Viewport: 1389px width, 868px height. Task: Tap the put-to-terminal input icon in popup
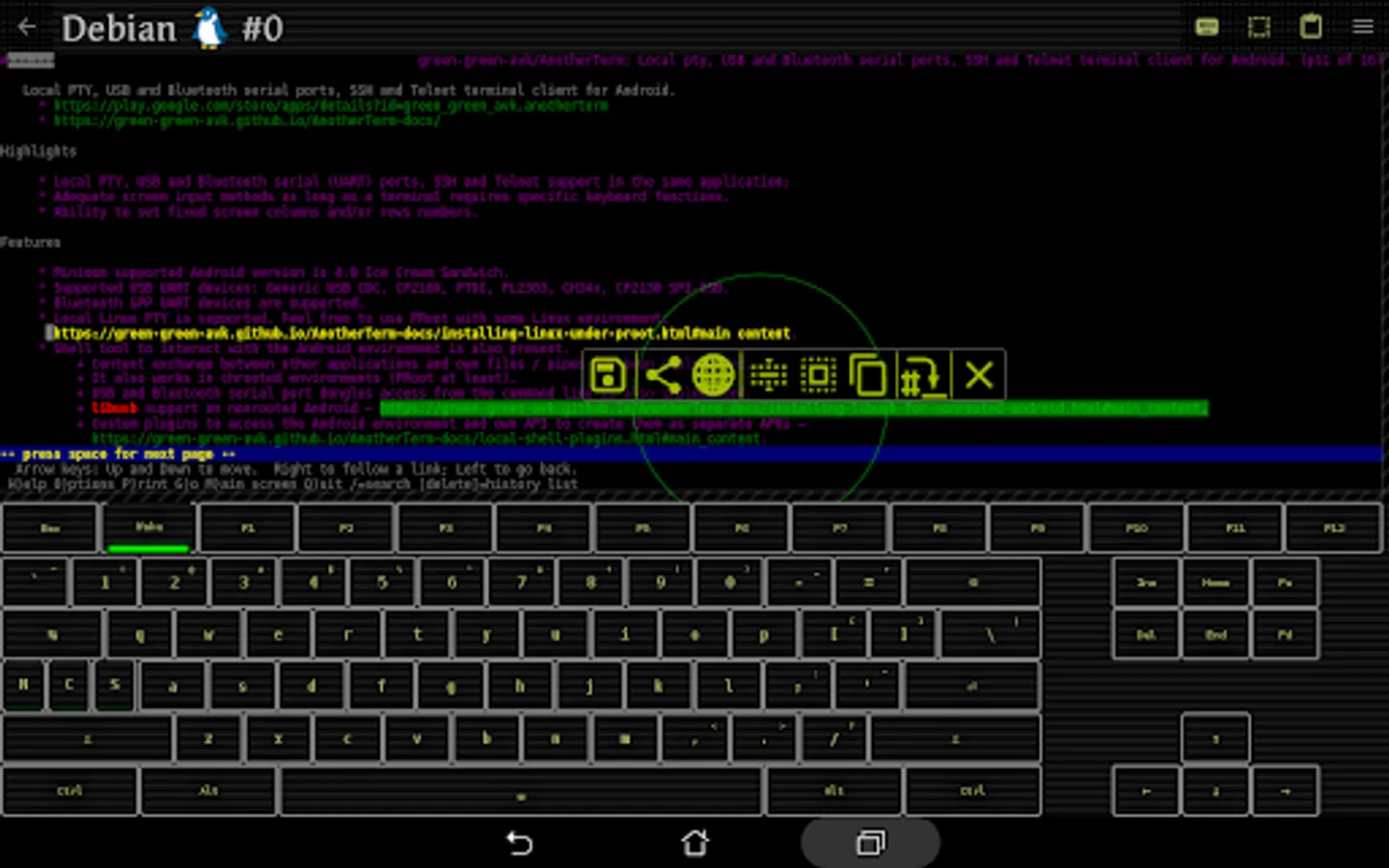pyautogui.click(x=922, y=375)
